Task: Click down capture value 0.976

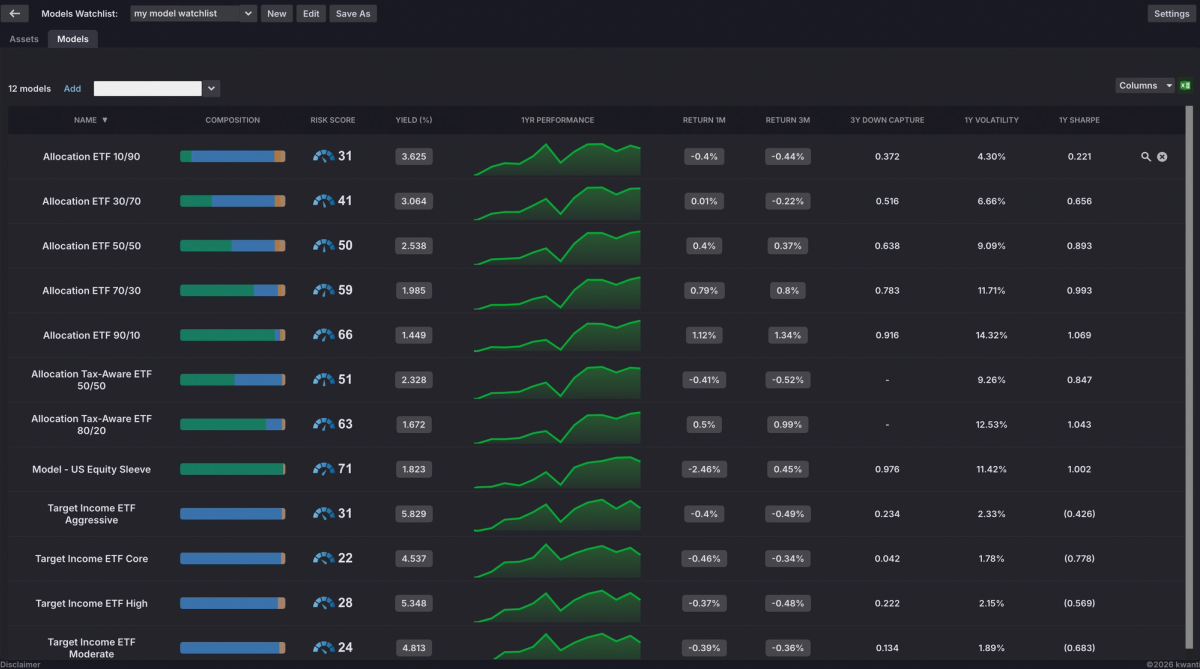Action: click(887, 469)
